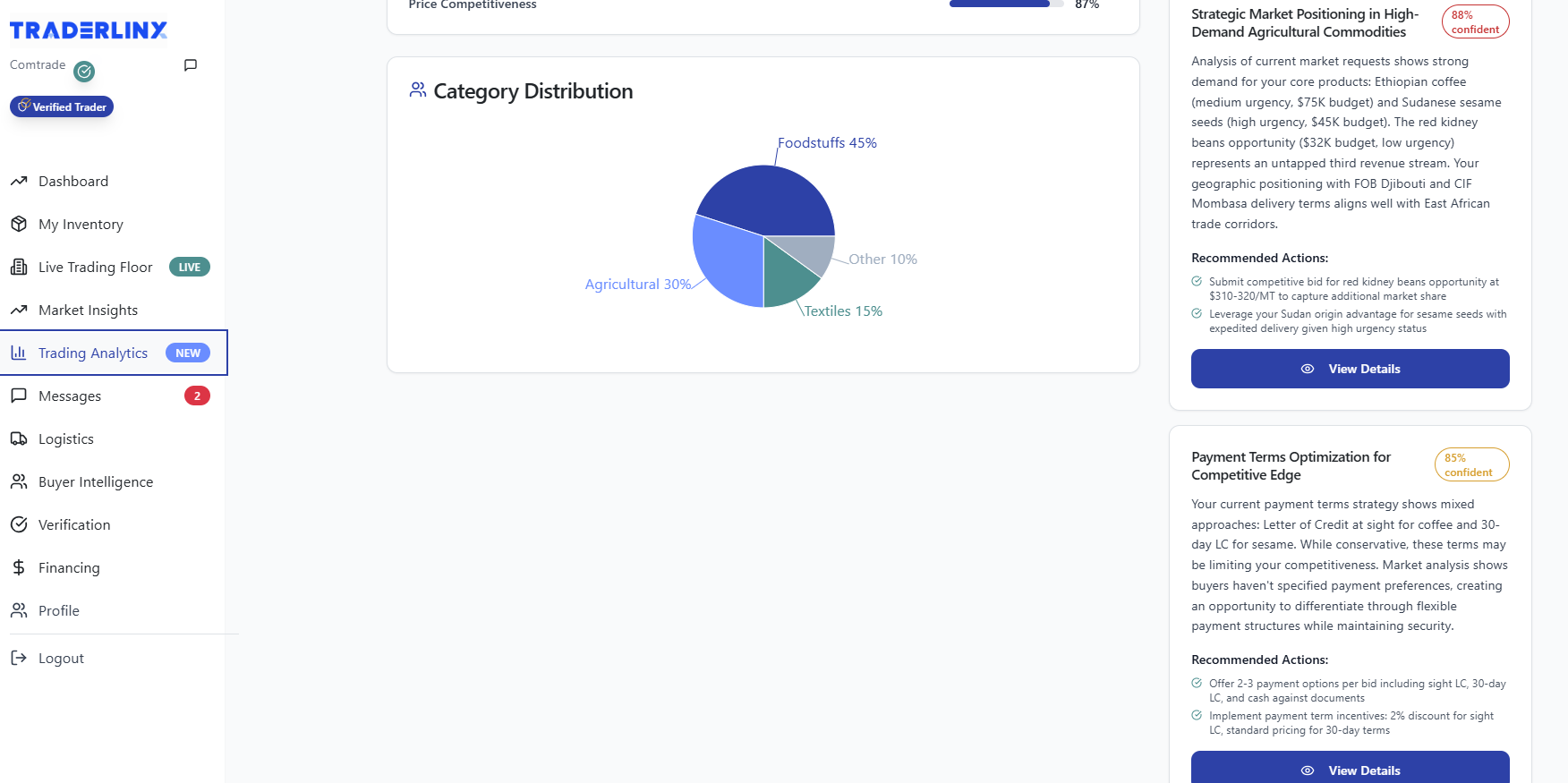Click the green verified checkmark beside Comtrade
1568x783 pixels.
(84, 72)
